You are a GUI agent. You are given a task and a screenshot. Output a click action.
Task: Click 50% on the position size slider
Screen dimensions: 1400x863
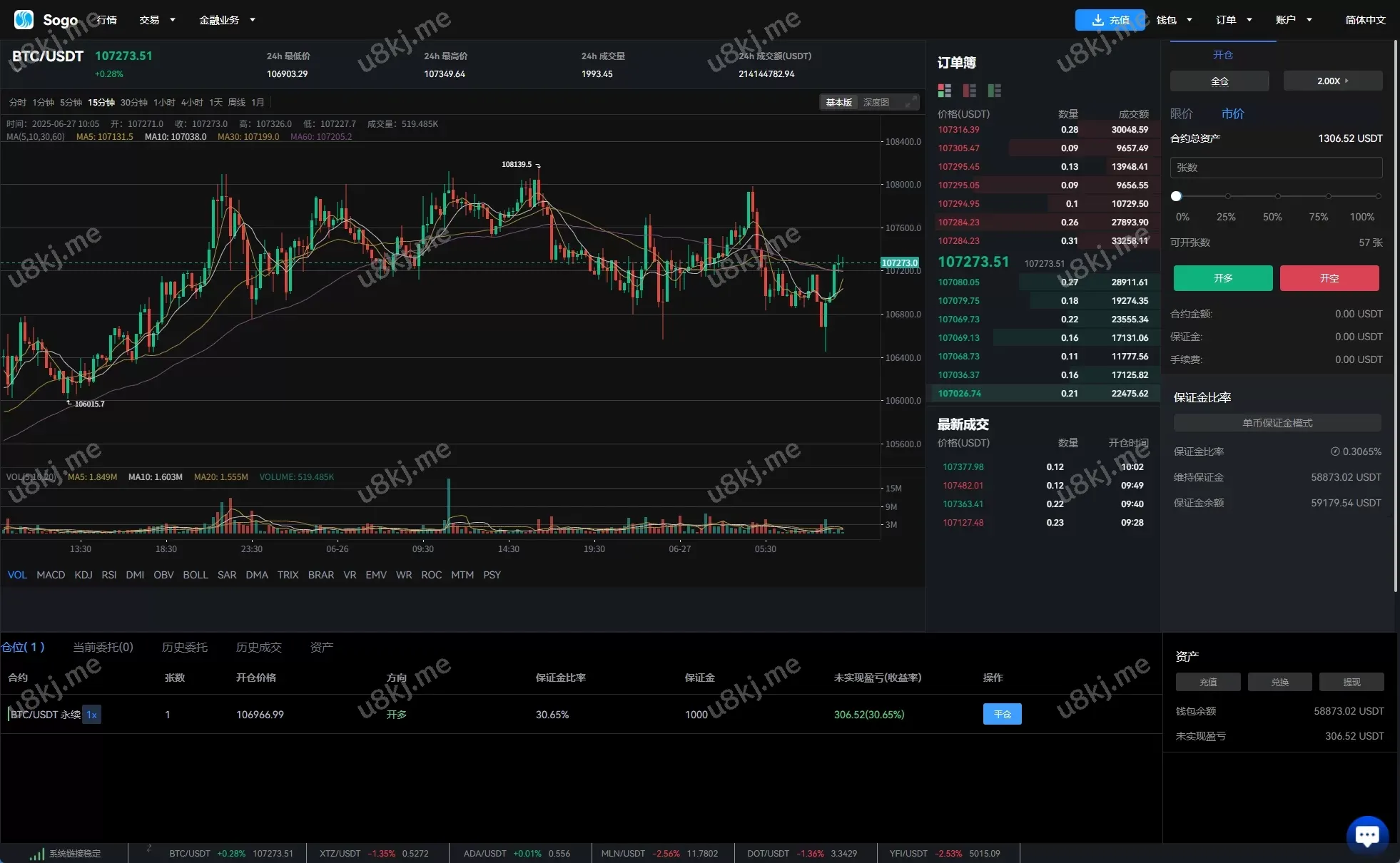[1277, 196]
